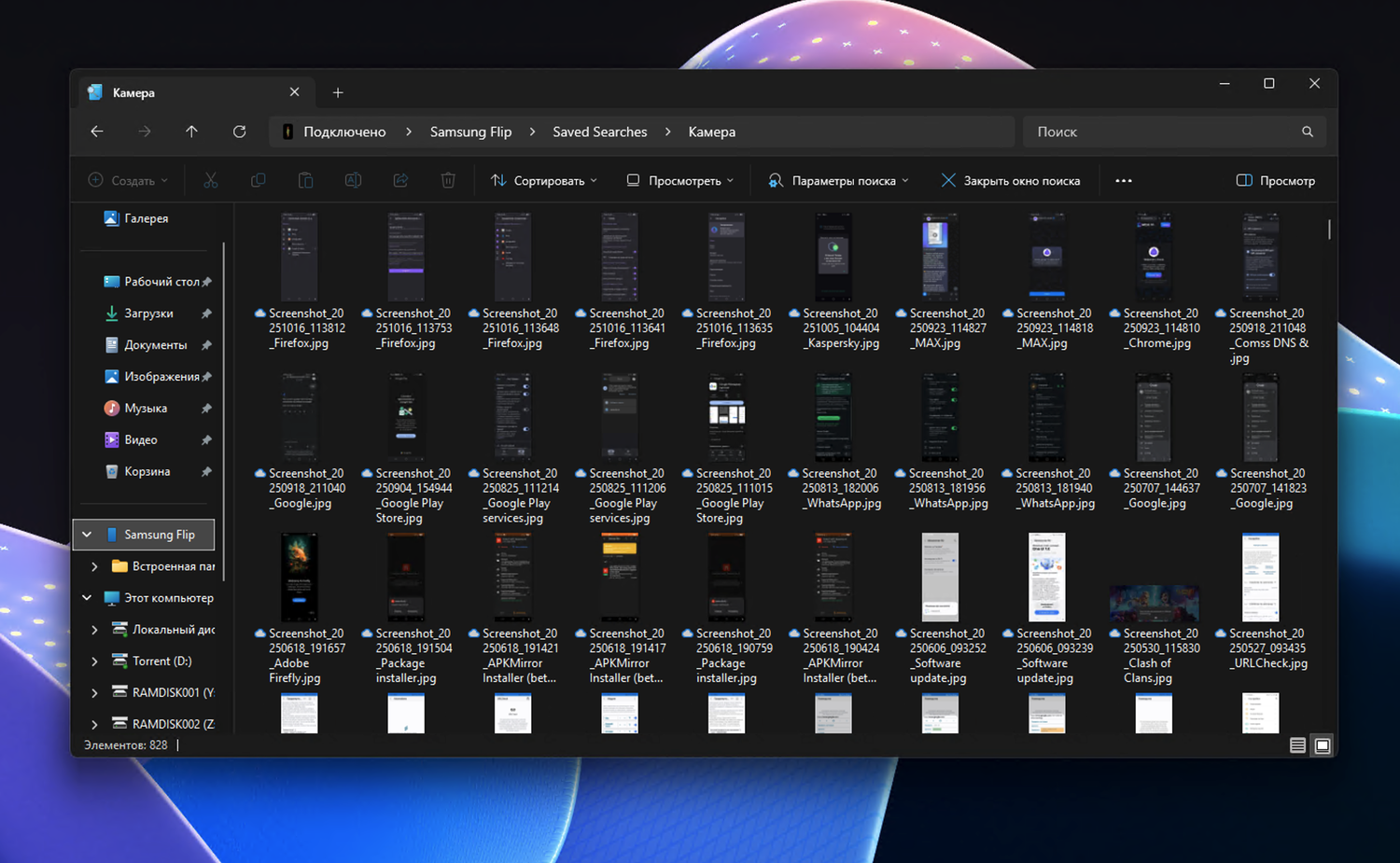Image resolution: width=1400 pixels, height=863 pixels.
Task: Click the Up directory arrow
Action: pyautogui.click(x=191, y=132)
